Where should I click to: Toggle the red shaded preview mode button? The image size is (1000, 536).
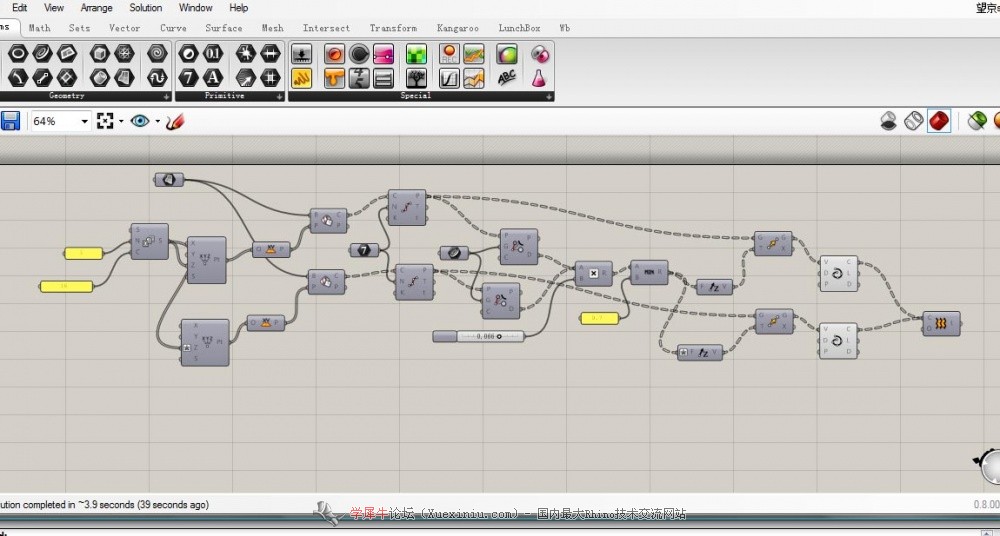[x=939, y=121]
